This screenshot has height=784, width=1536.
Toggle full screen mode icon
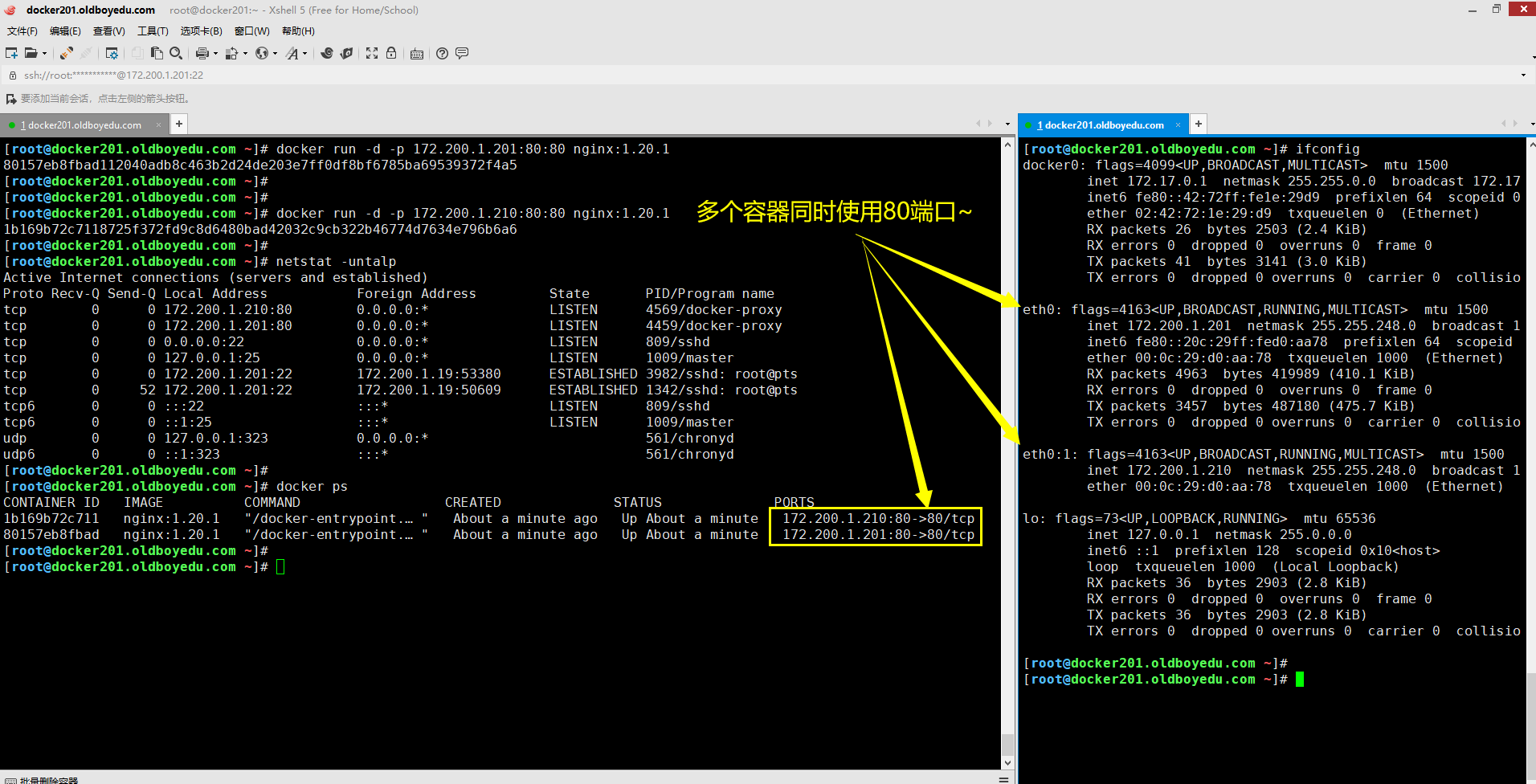372,53
